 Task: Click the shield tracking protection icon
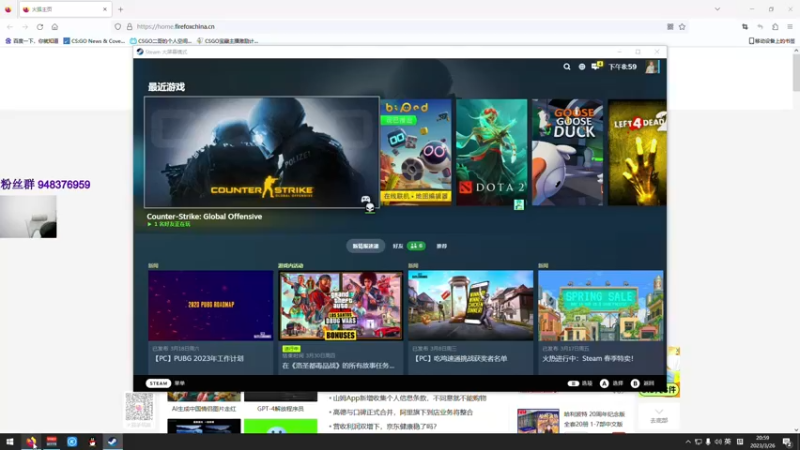pyautogui.click(x=118, y=27)
